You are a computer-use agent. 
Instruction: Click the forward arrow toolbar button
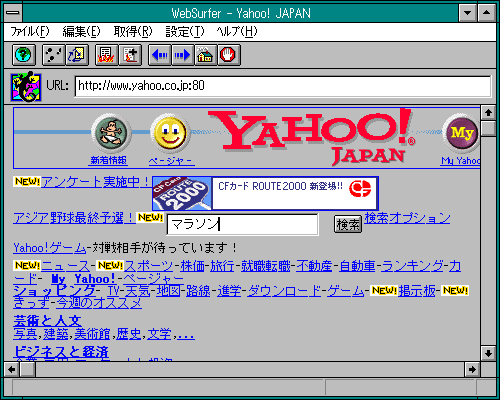pyautogui.click(x=182, y=55)
